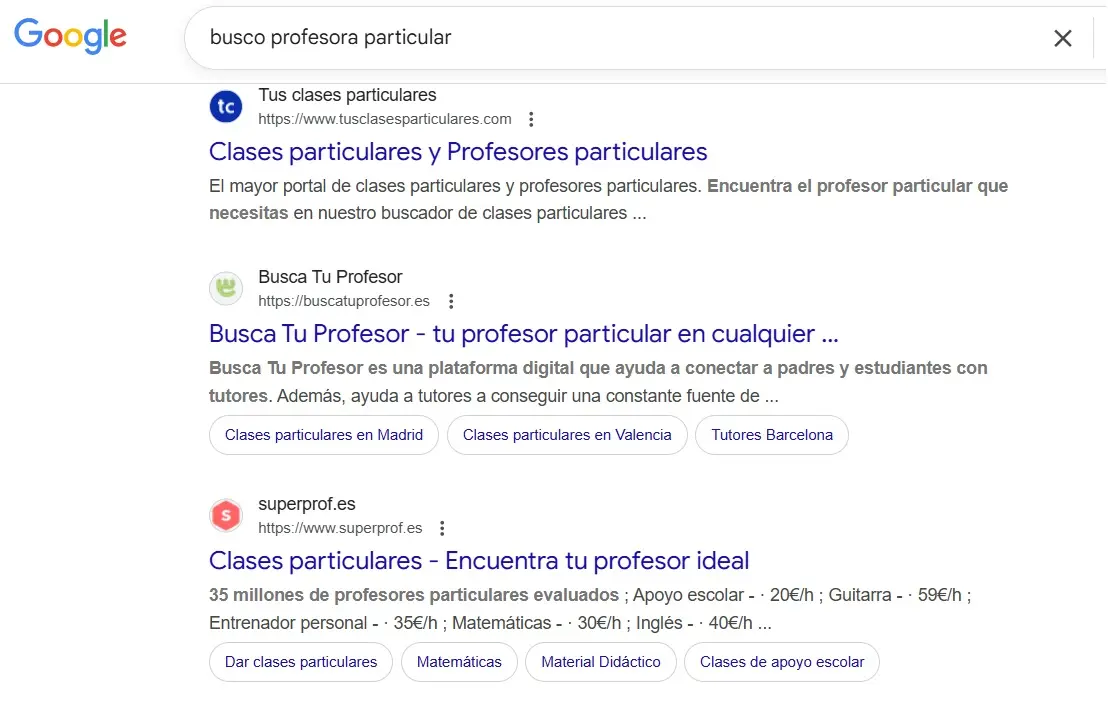
Task: Click the Busca Tu Profesor green favicon
Action: pos(225,288)
